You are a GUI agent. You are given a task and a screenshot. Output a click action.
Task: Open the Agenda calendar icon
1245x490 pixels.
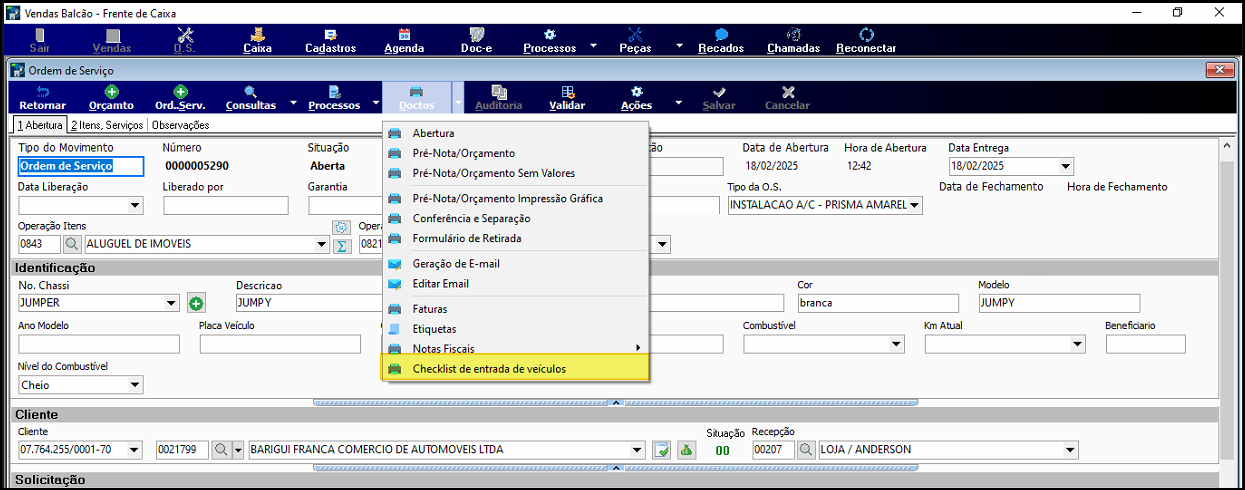(x=404, y=41)
